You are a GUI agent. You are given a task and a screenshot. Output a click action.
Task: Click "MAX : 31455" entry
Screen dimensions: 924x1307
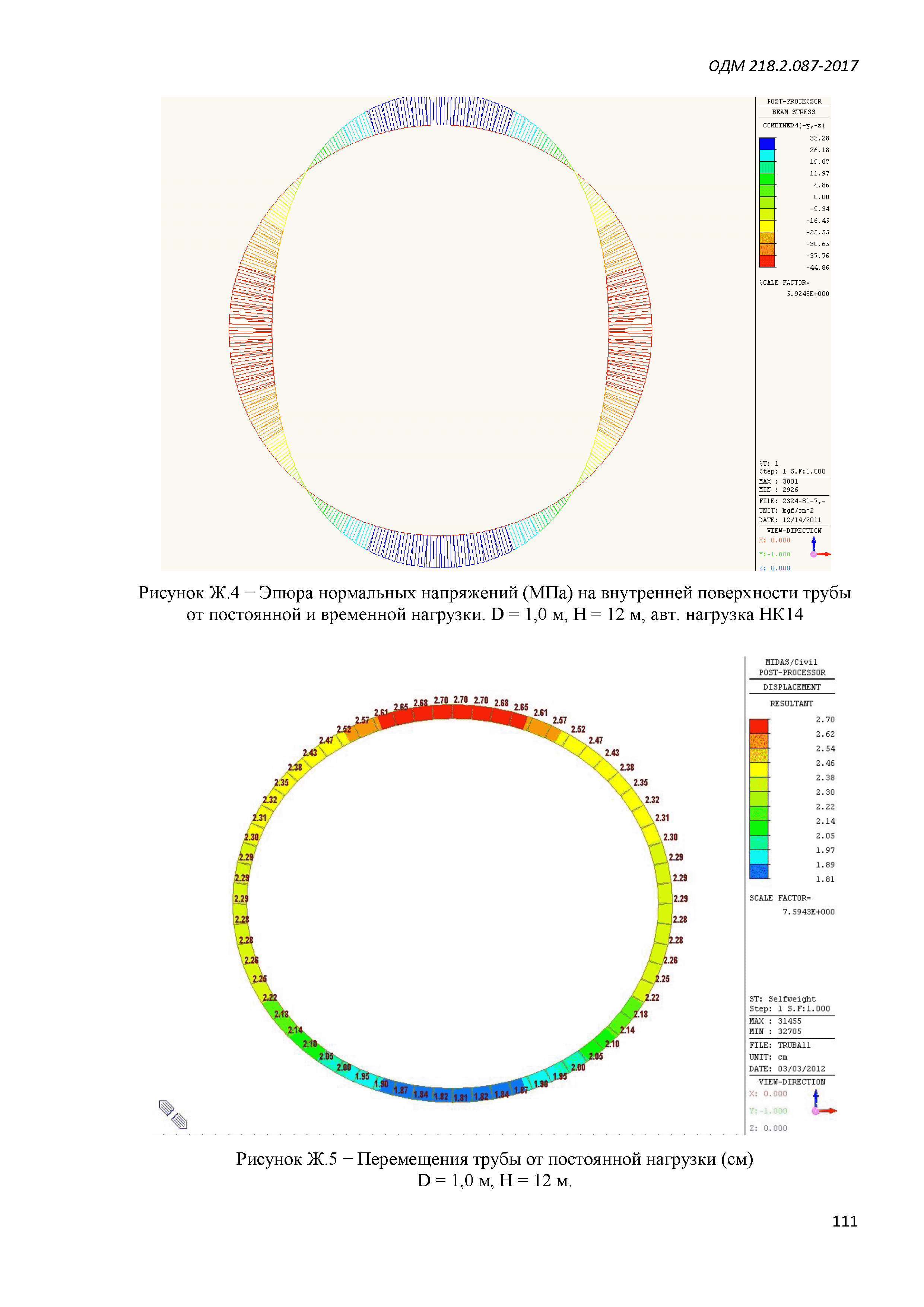click(x=775, y=1021)
